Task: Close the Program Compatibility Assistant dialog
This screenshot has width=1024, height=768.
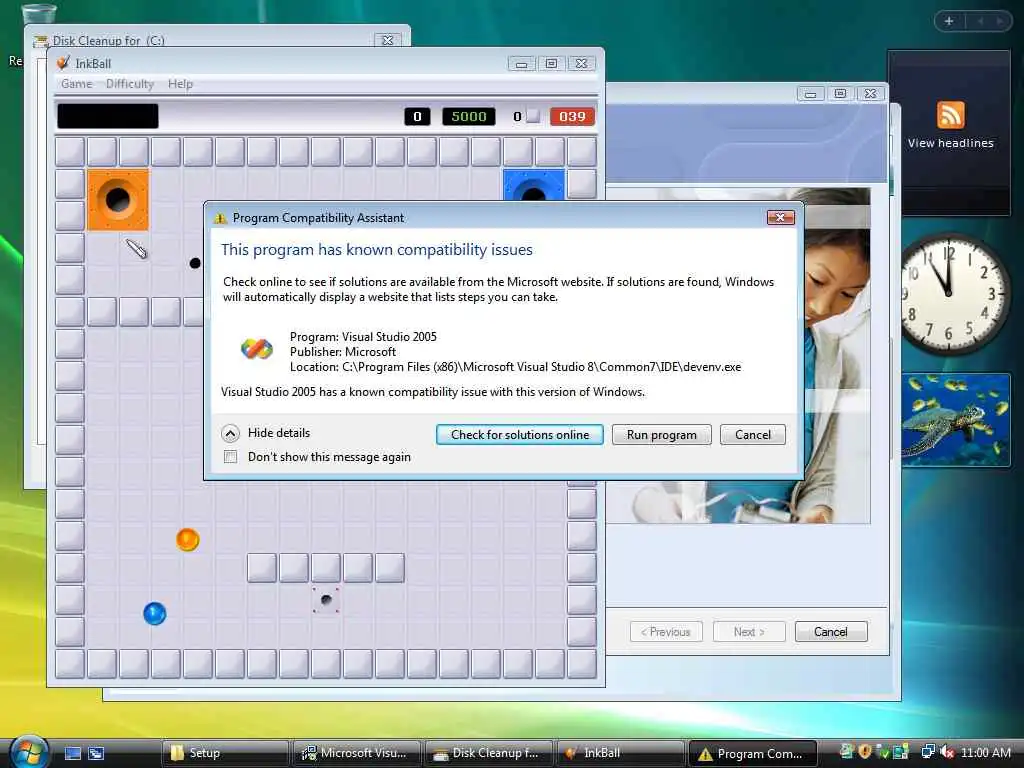Action: click(780, 217)
